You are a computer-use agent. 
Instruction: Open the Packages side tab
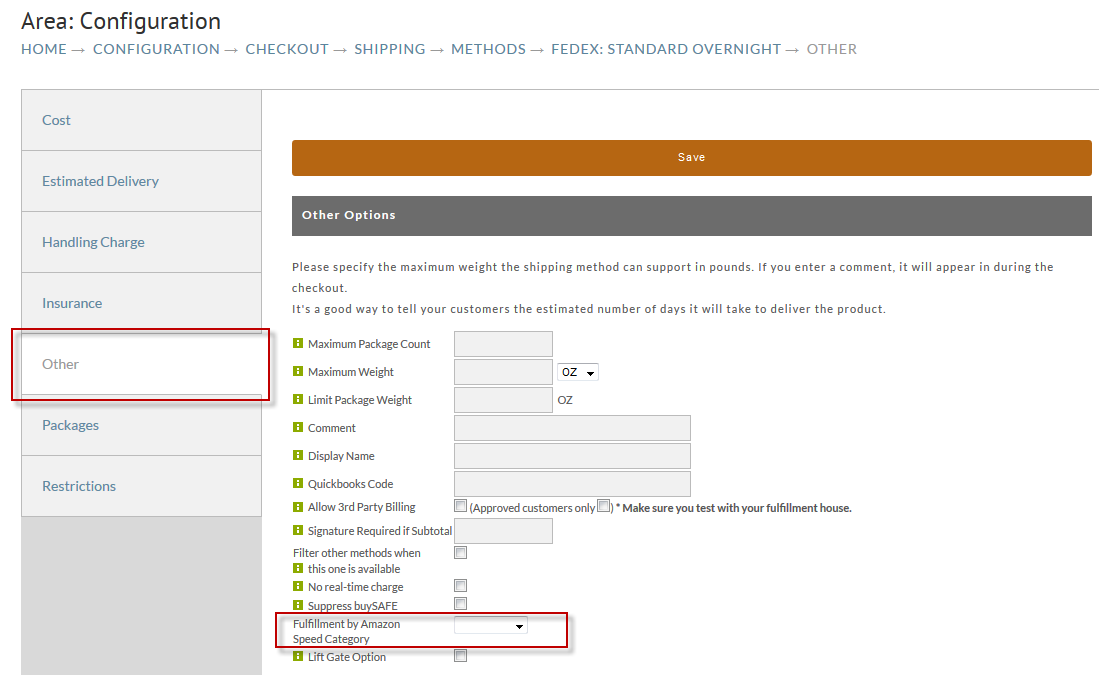click(x=142, y=425)
